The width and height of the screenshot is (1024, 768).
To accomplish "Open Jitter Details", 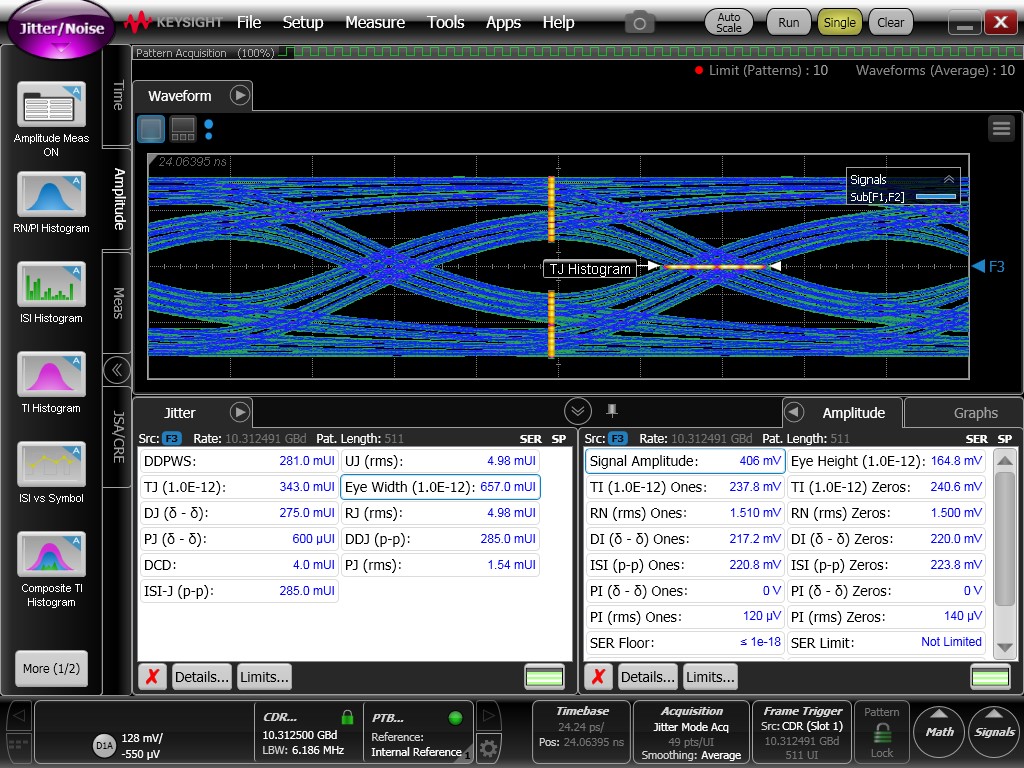I will tap(201, 677).
